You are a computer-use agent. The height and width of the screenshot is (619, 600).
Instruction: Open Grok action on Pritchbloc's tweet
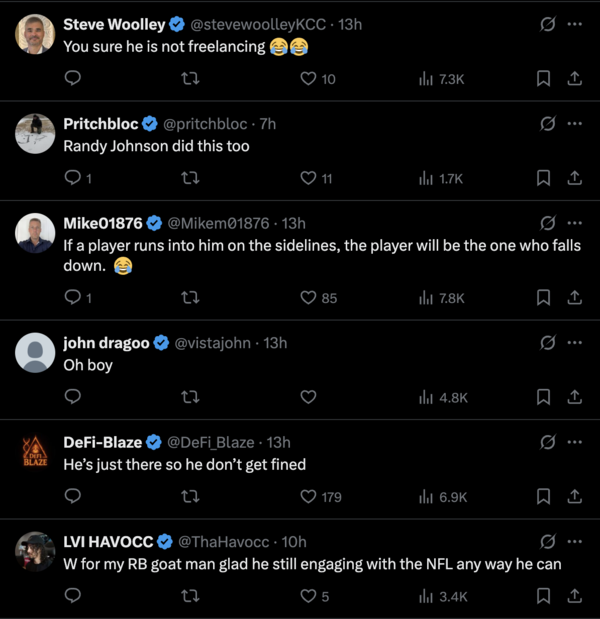pyautogui.click(x=547, y=124)
